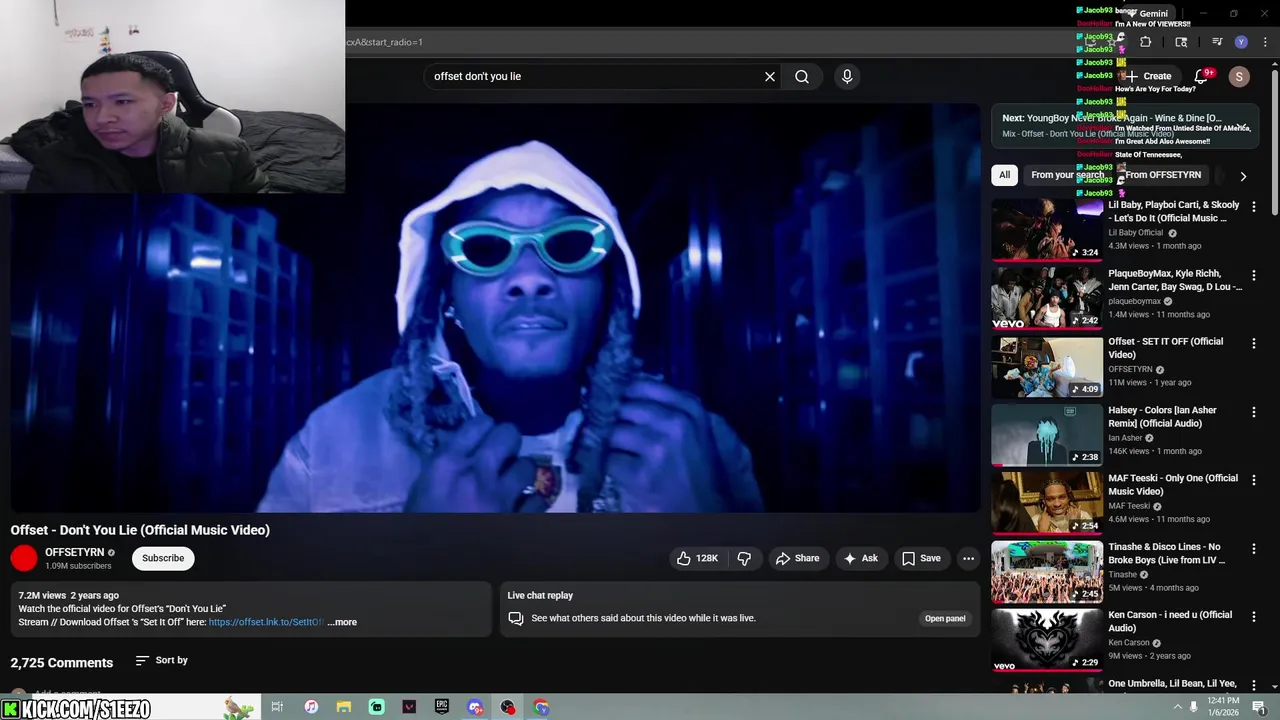Screen dimensions: 1280x720
Task: Expand the Mix playlist Next panel
Action: pos(1241,126)
